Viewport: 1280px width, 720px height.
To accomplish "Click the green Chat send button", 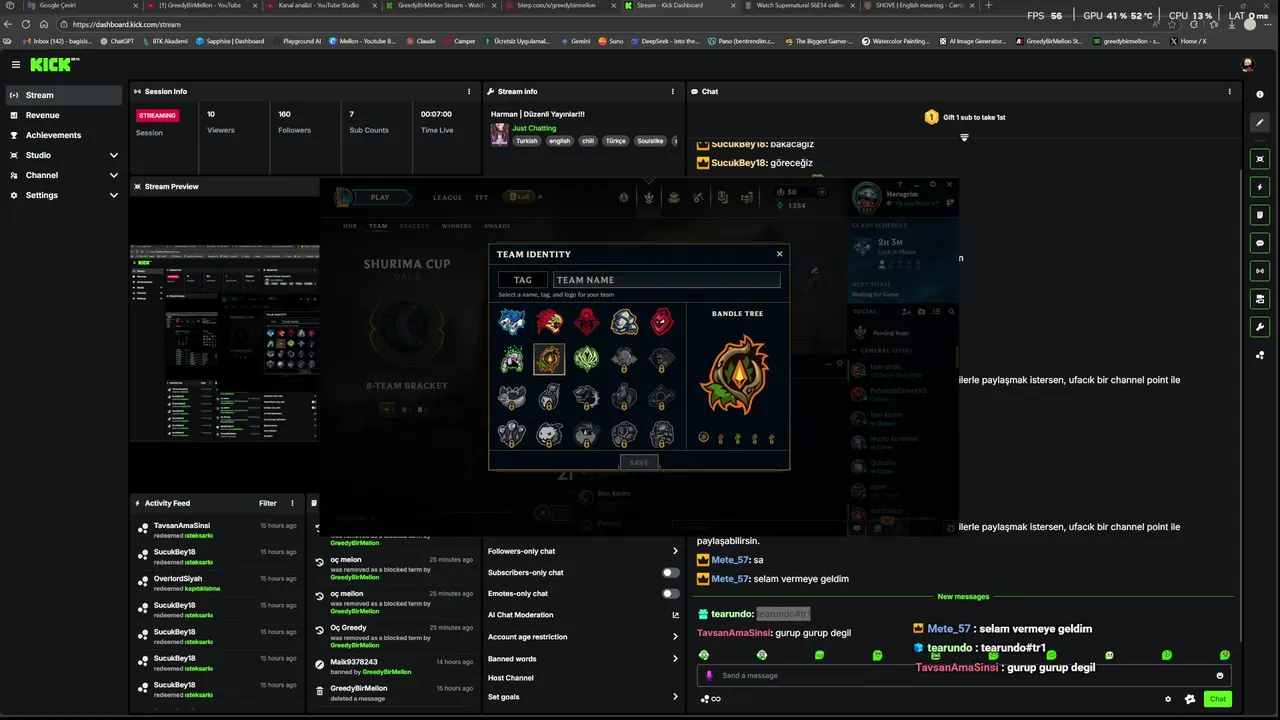I will point(1218,699).
